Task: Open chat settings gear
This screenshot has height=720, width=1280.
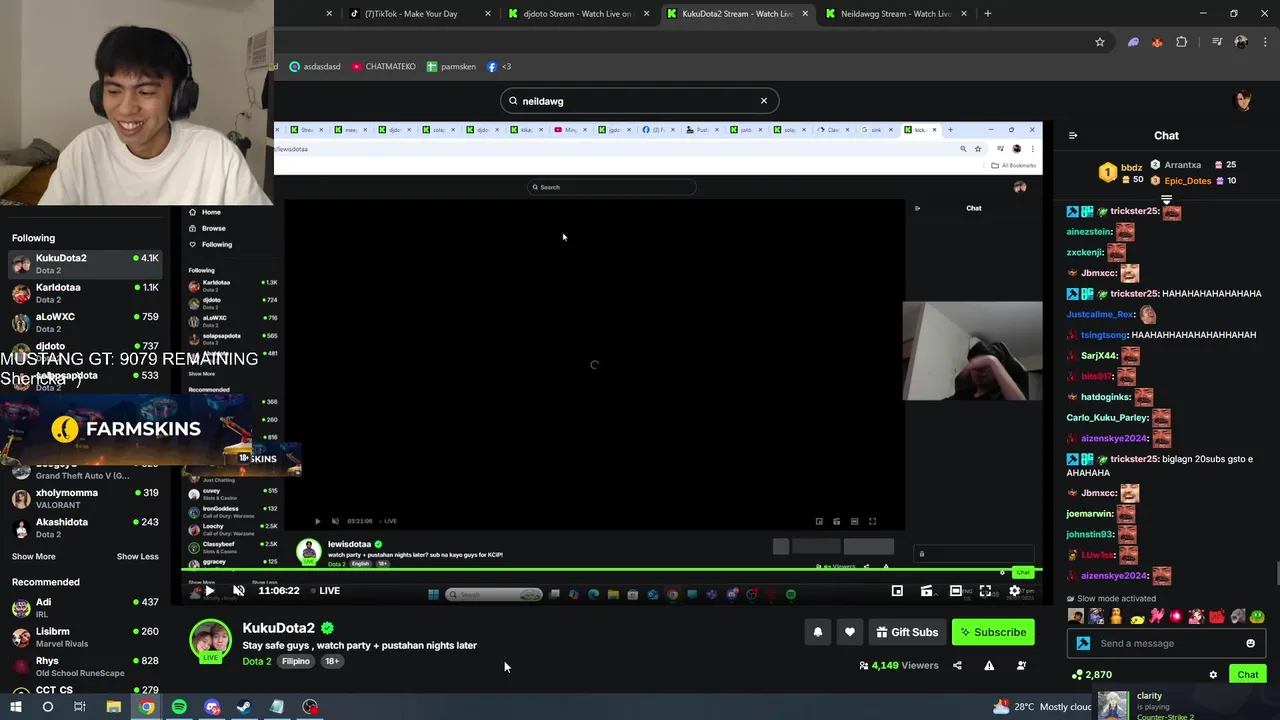Action: pyautogui.click(x=1213, y=675)
